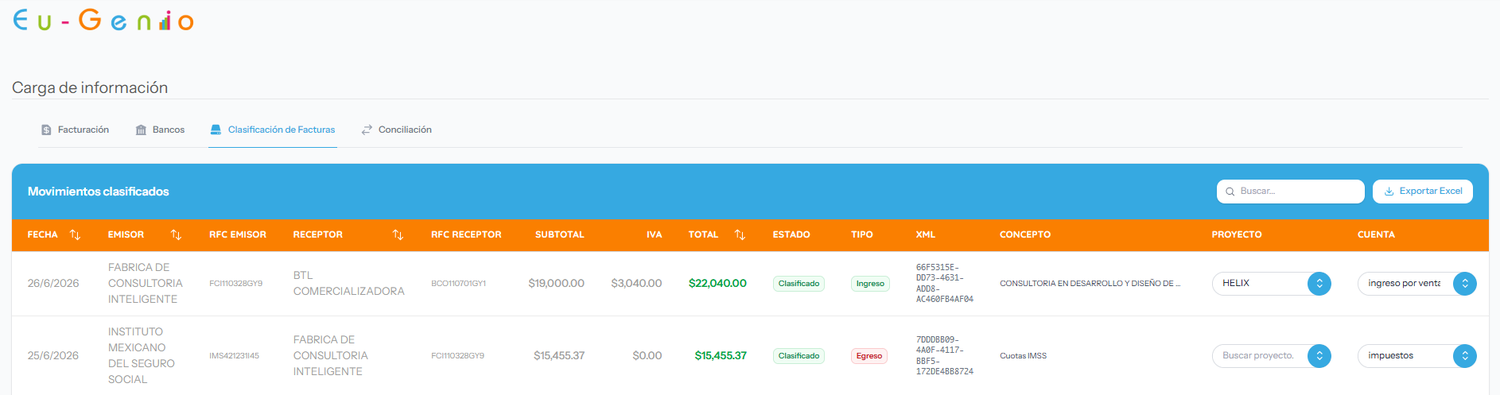Click the Bancos bank building icon
Image resolution: width=1500 pixels, height=395 pixels.
(141, 130)
